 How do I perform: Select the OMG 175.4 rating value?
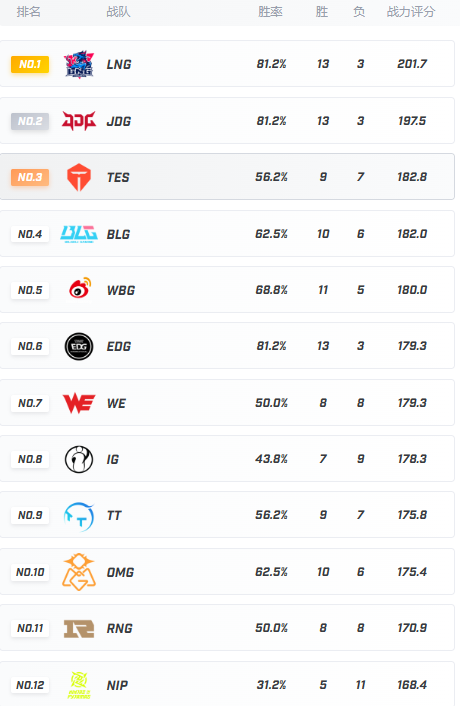pyautogui.click(x=412, y=572)
